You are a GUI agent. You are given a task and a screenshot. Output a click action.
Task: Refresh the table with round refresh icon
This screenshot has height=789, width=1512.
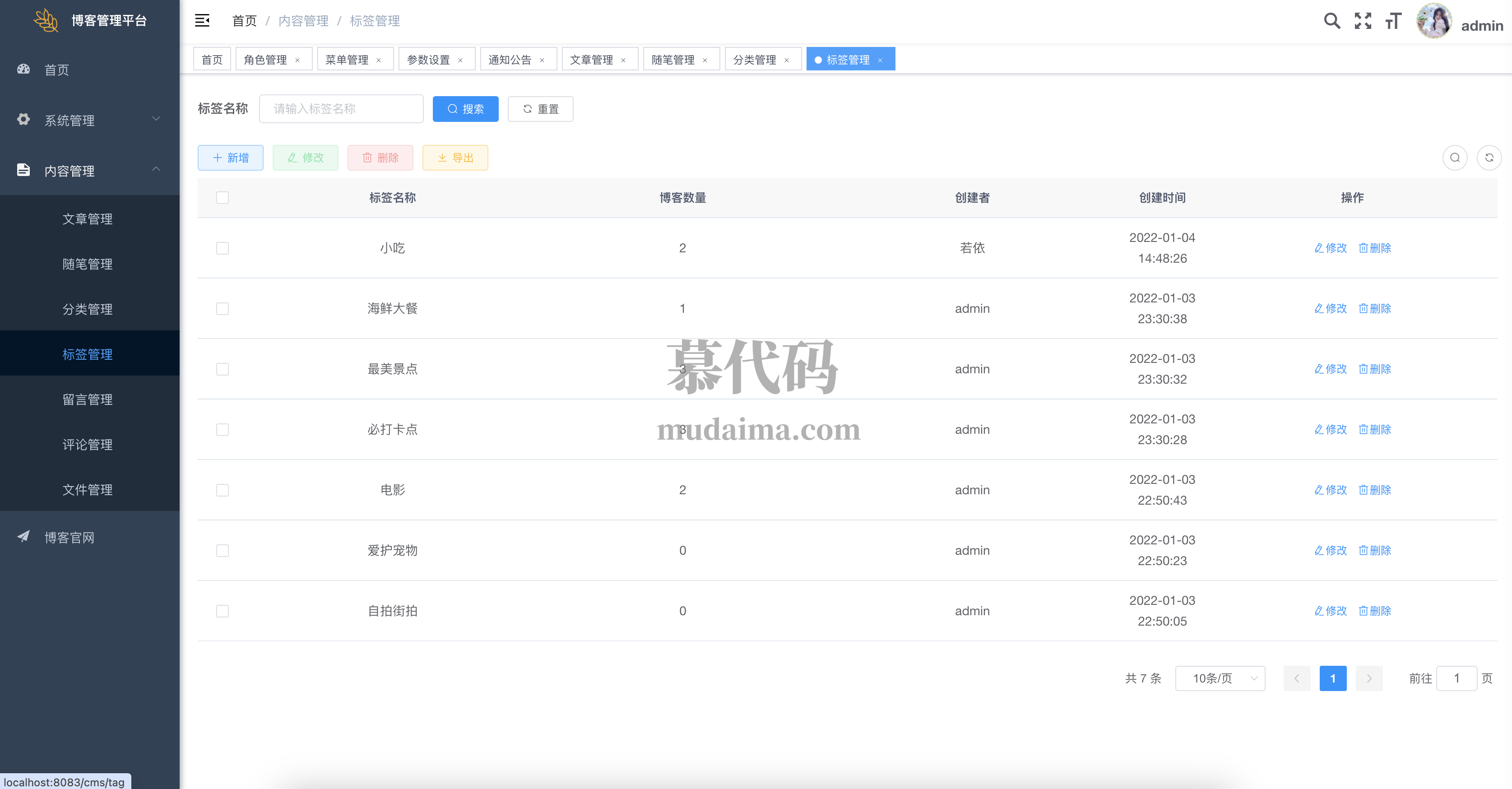point(1489,158)
